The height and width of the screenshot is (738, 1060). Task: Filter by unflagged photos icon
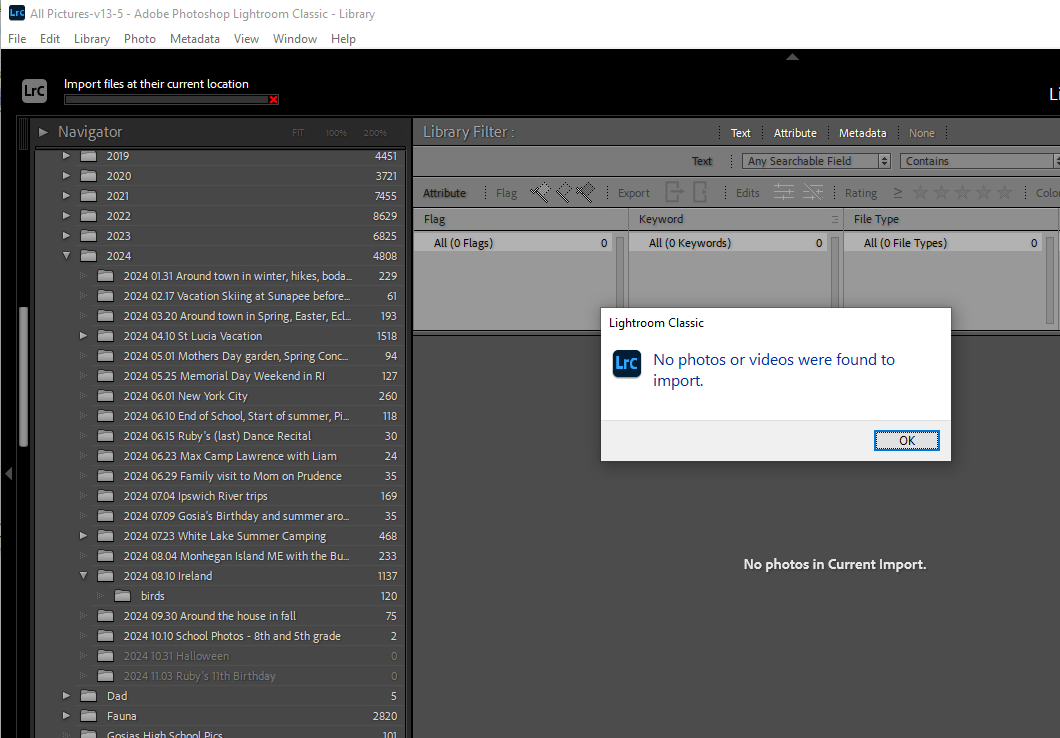564,191
